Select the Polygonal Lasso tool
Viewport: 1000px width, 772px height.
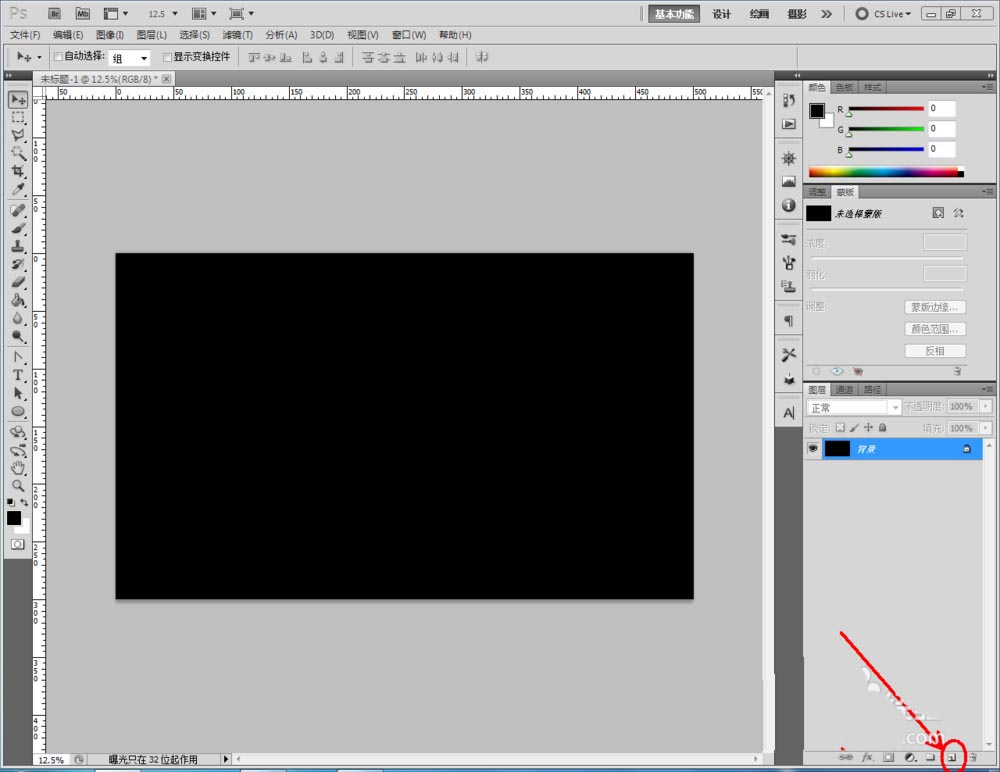click(x=18, y=135)
